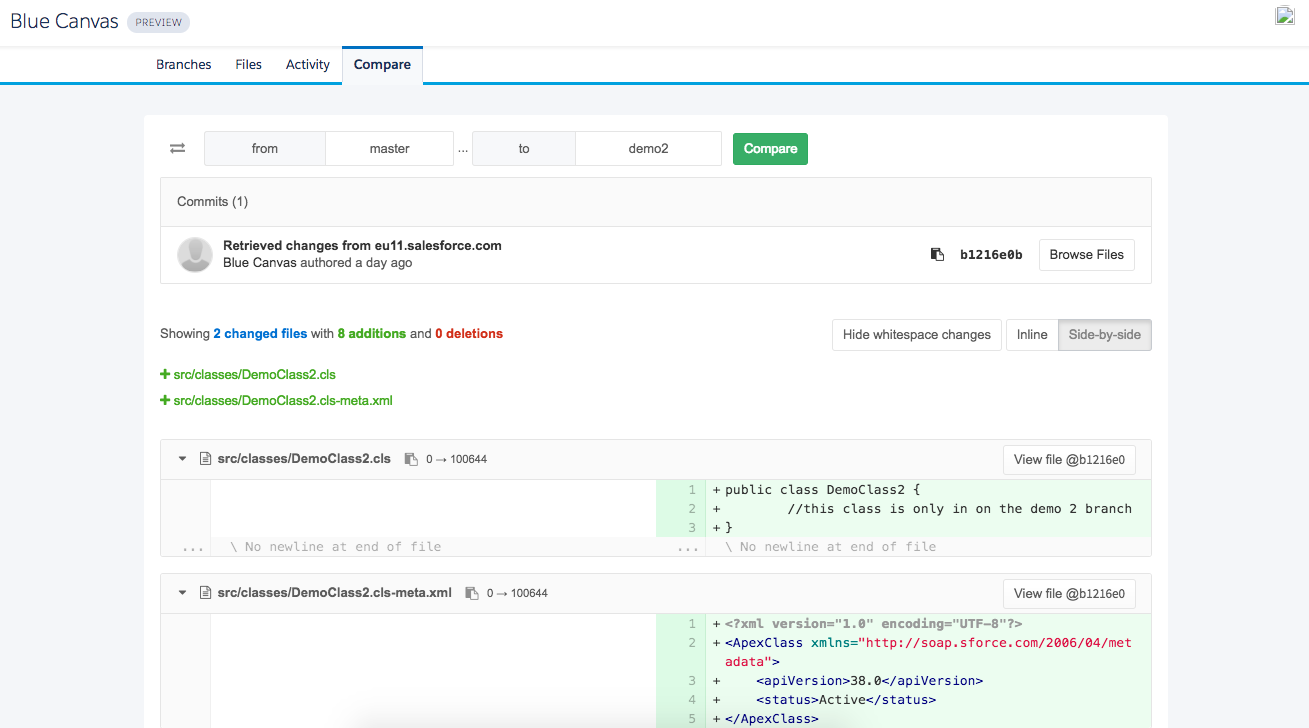The width and height of the screenshot is (1309, 728).
Task: Copy commit hash b1216e0b clipboard icon
Action: pyautogui.click(x=937, y=255)
